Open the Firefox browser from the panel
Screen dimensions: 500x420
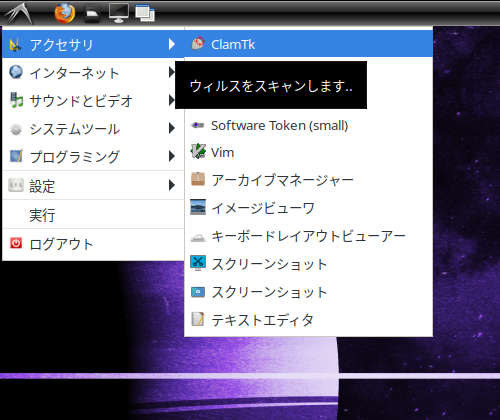65,13
